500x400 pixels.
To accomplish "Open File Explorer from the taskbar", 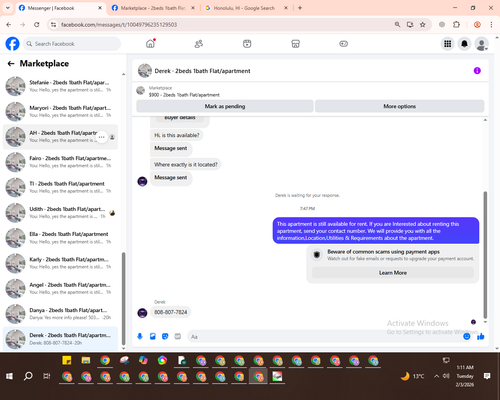I will click(x=86, y=360).
